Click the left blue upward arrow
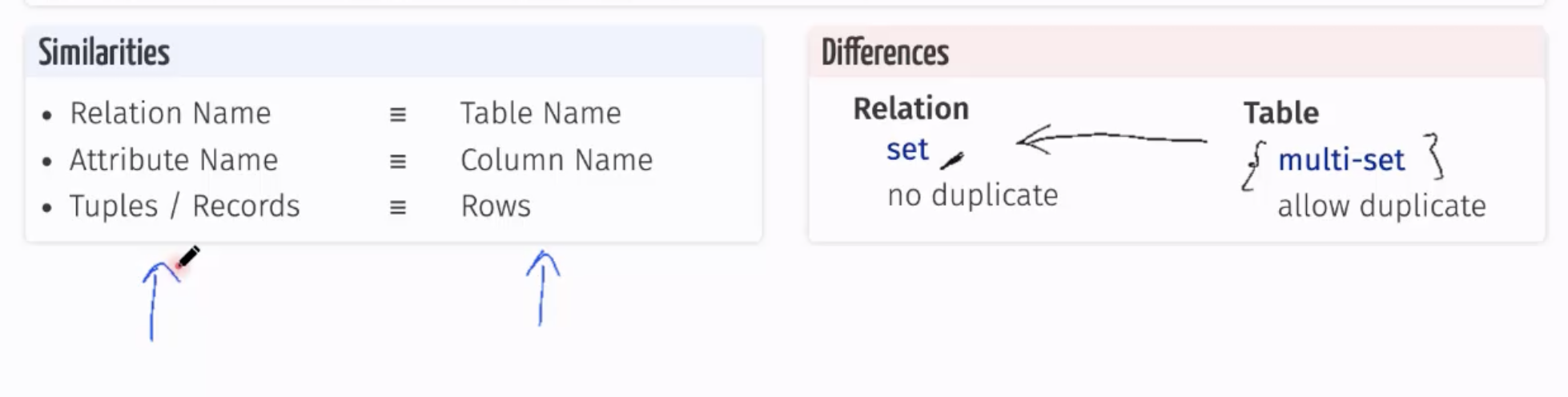1568x397 pixels. [x=152, y=300]
